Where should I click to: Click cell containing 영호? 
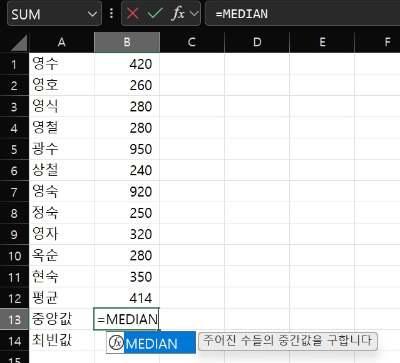(61, 85)
